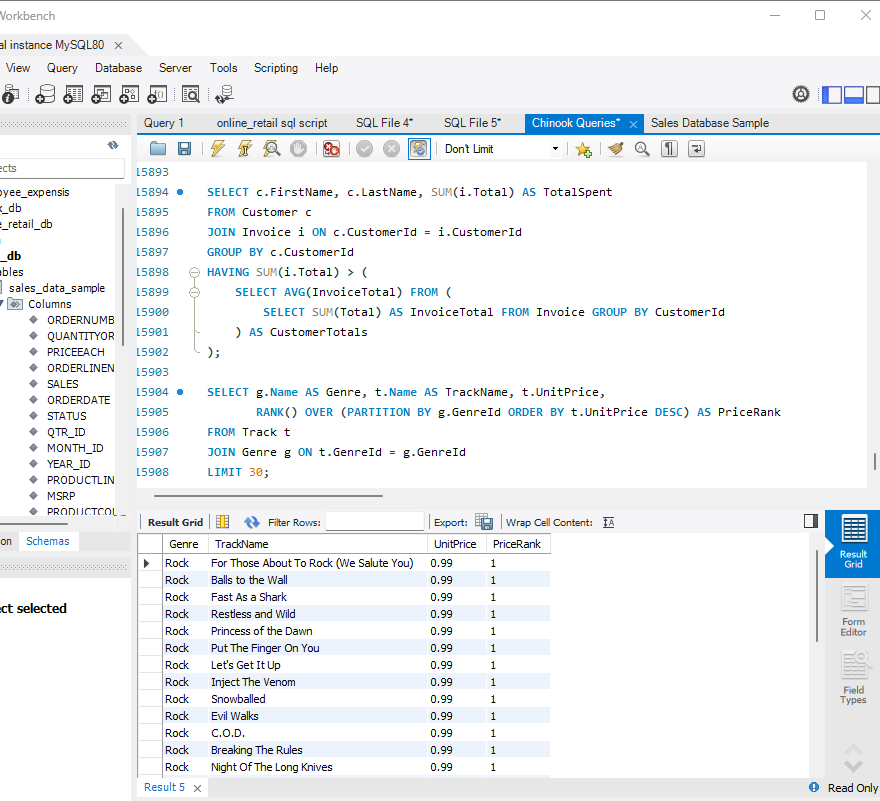Toggle word wrap in SQL editor
Screen dimensions: 880x801
[x=696, y=149]
